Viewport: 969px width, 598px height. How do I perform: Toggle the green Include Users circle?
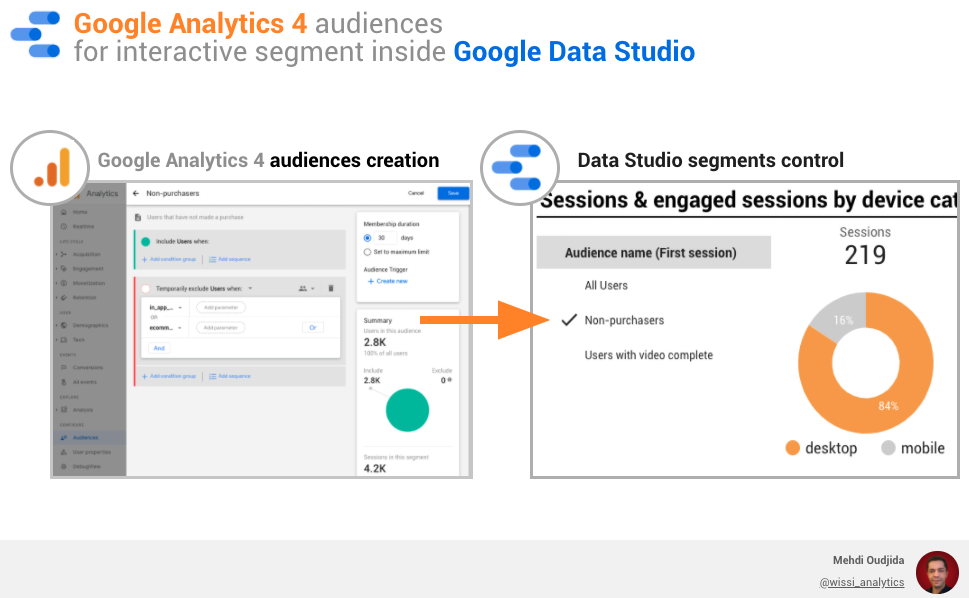tap(146, 242)
